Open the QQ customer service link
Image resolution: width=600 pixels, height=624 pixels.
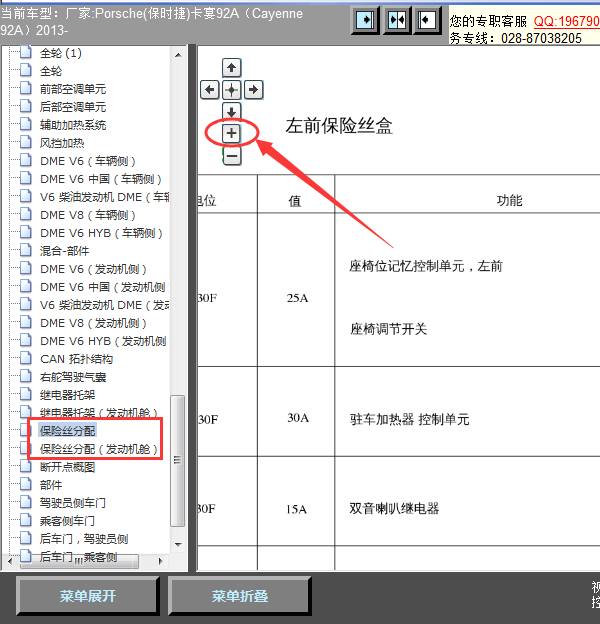point(566,21)
